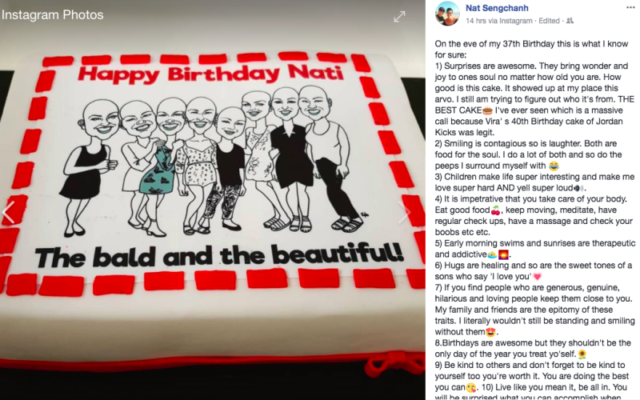Click the 14 hrs timestamp link

[x=476, y=21]
